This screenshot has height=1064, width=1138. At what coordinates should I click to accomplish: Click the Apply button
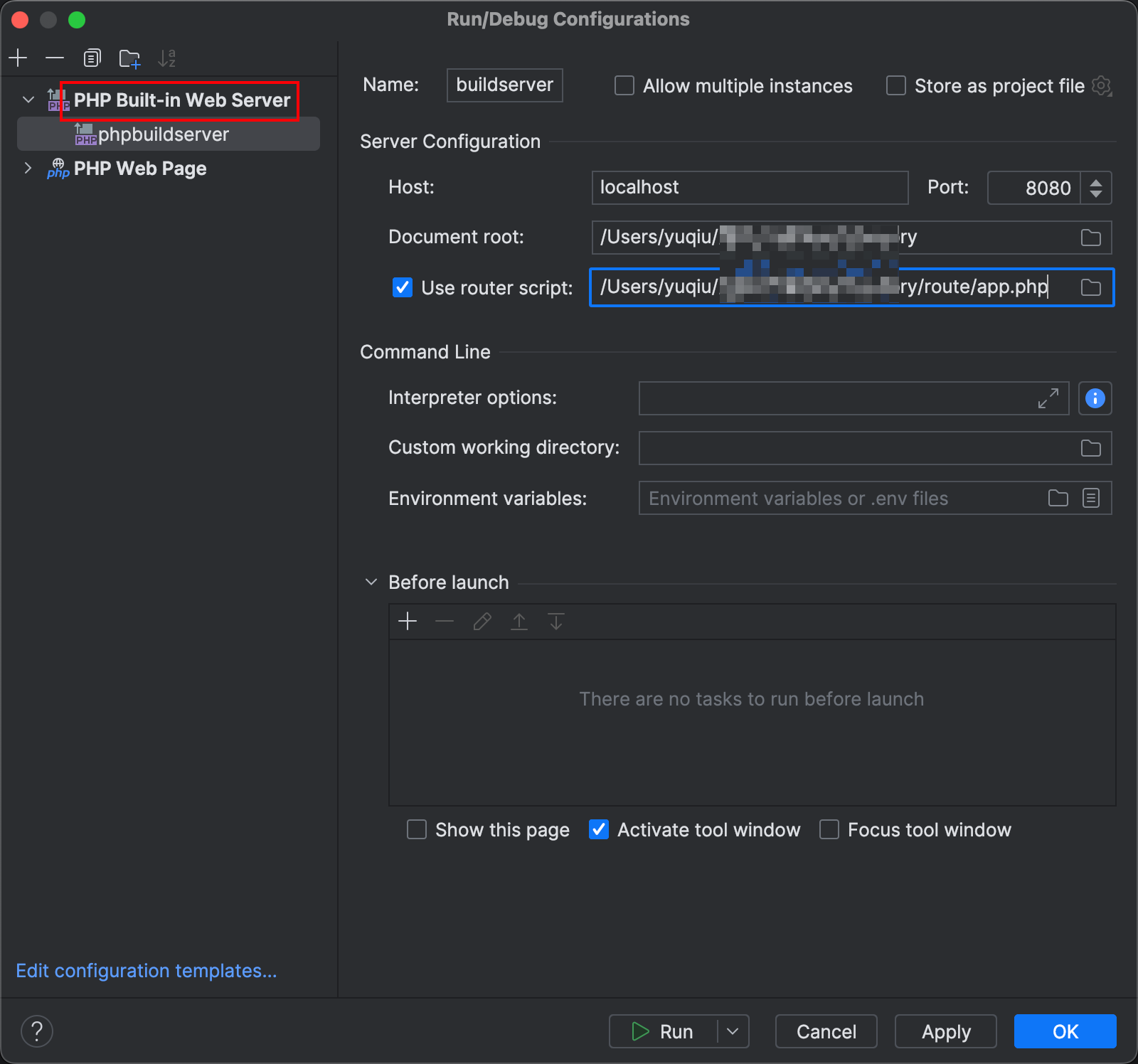click(x=945, y=1031)
